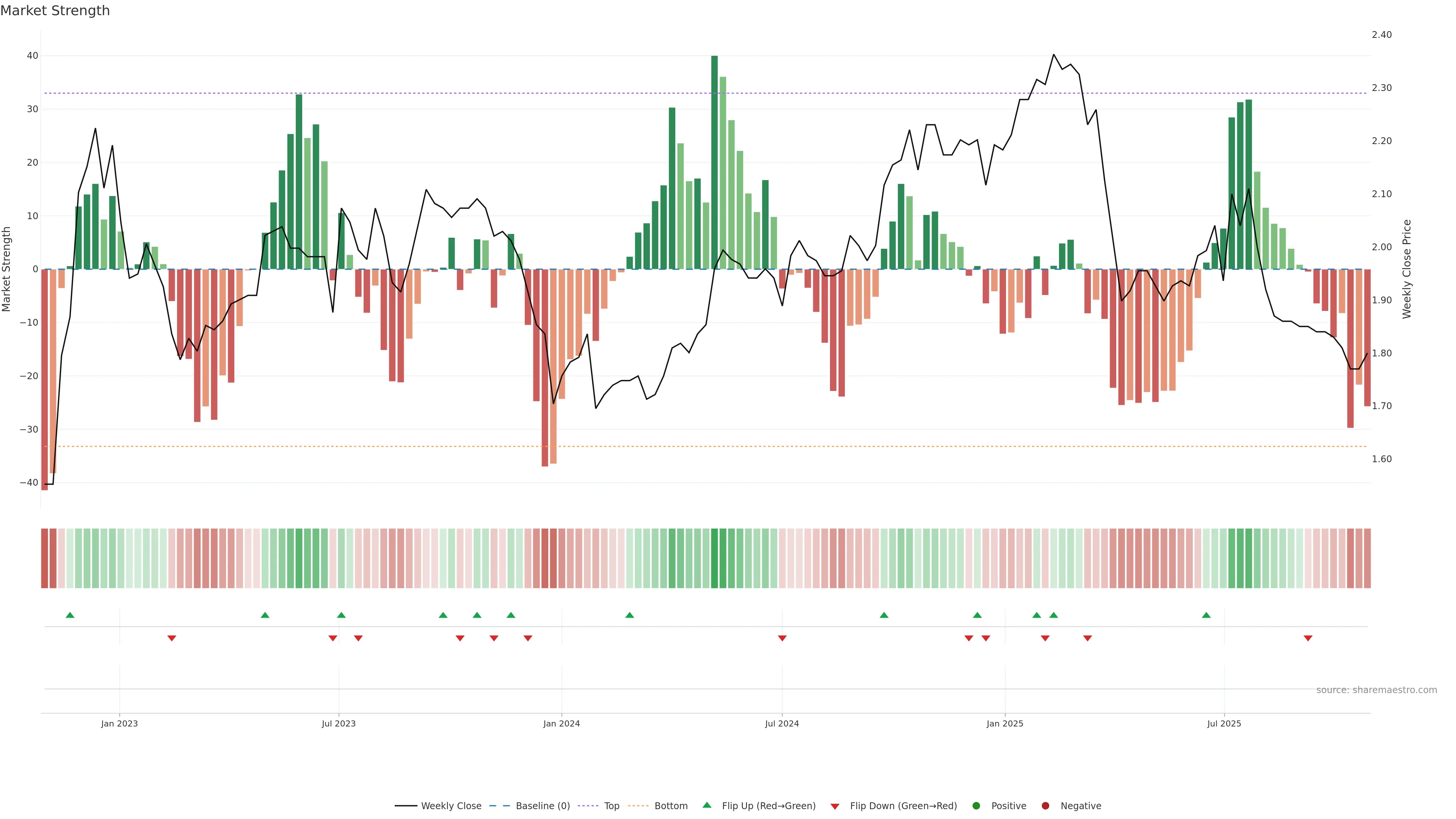Click the first green flip-up triangle marker
The image size is (1456, 819).
[x=70, y=615]
